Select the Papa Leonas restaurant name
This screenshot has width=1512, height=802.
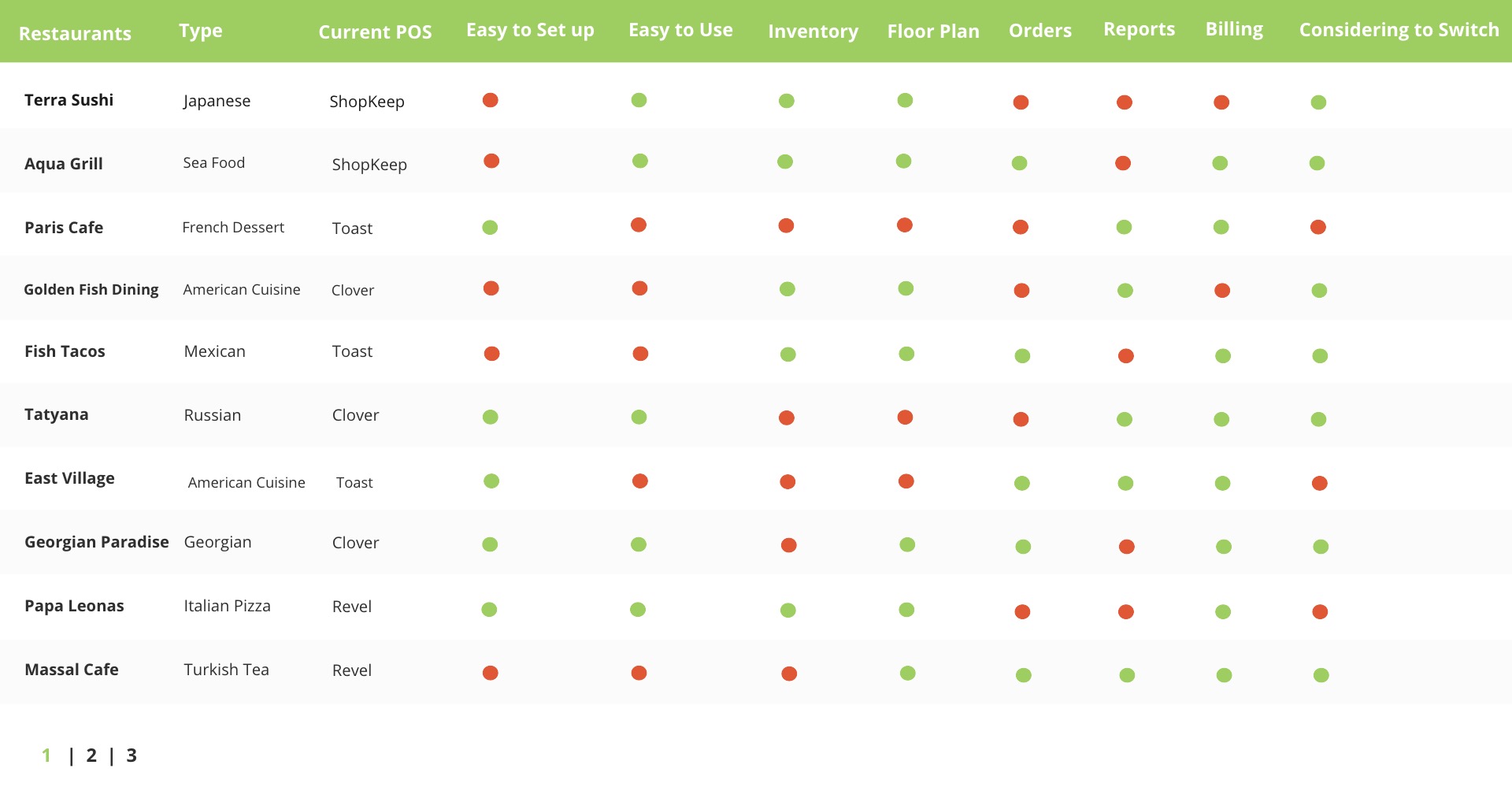(x=74, y=606)
